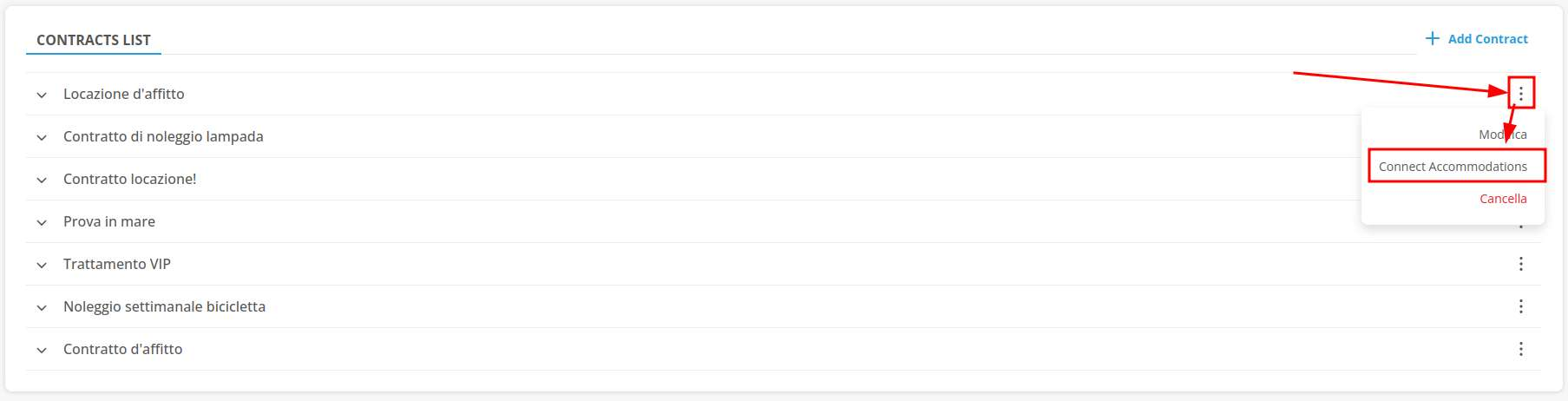Open the three-dot menu for Trattamento VIP

pyautogui.click(x=1520, y=264)
